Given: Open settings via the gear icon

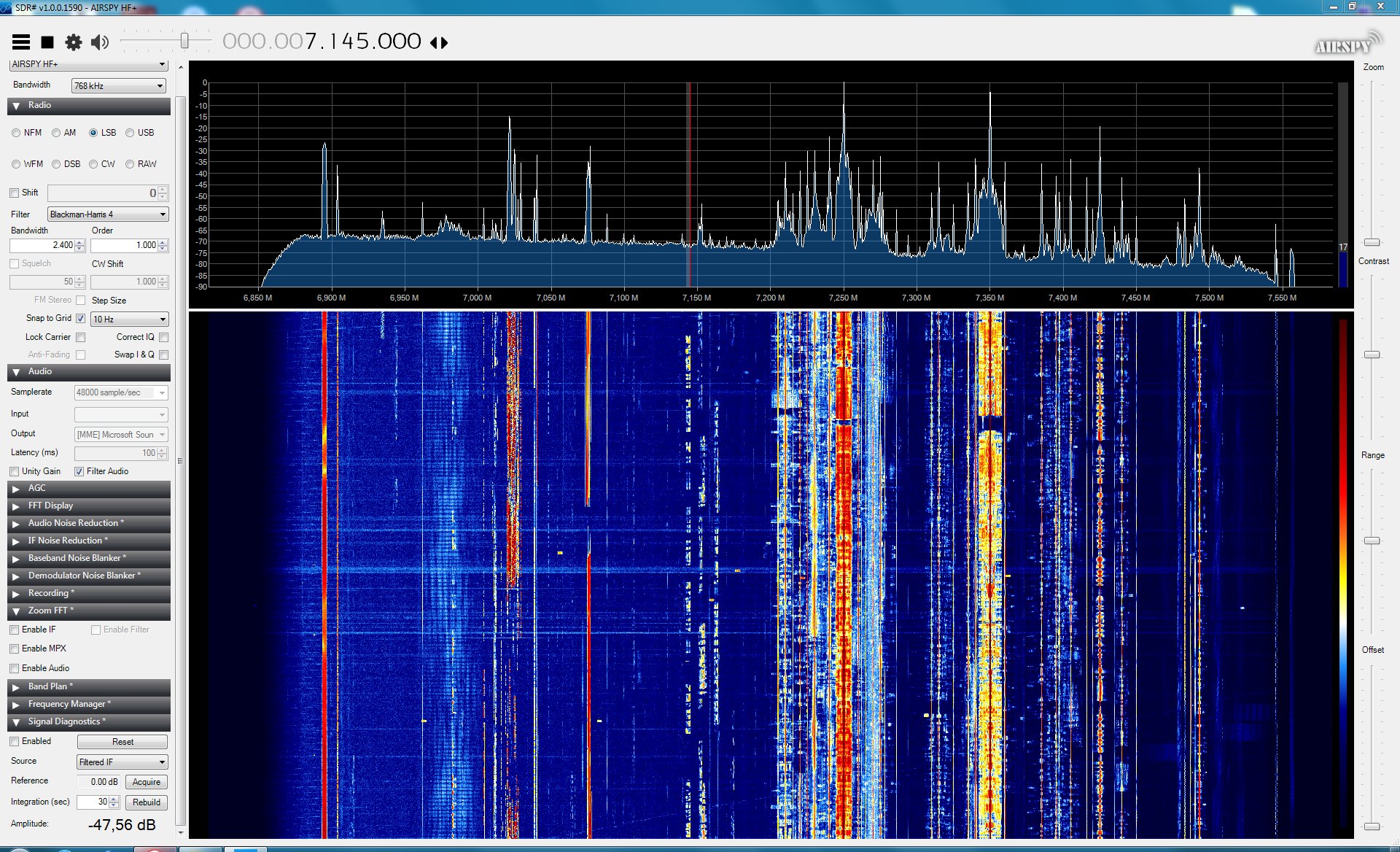Looking at the screenshot, I should coord(73,42).
